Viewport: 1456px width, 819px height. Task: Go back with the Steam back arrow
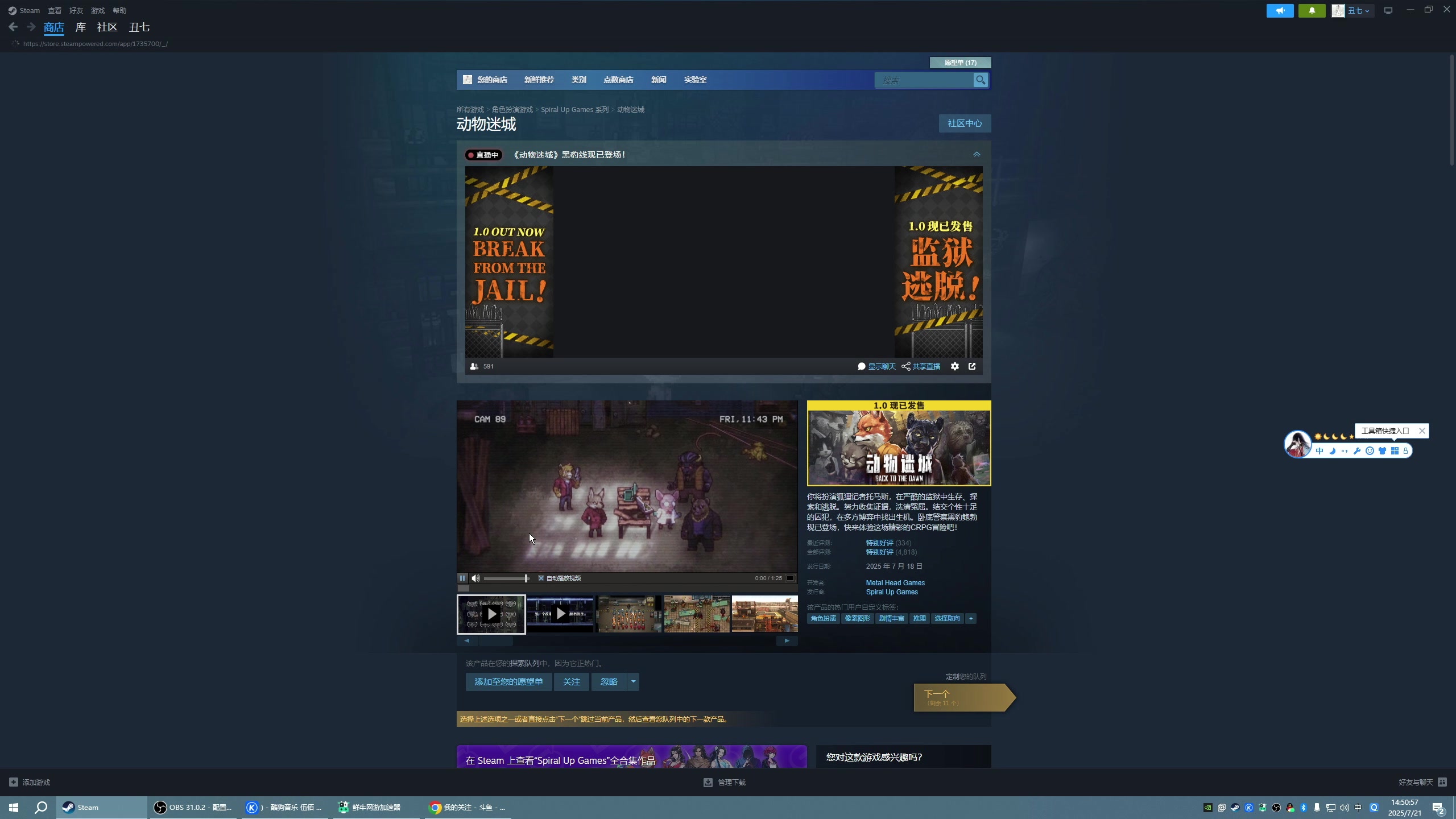13,27
